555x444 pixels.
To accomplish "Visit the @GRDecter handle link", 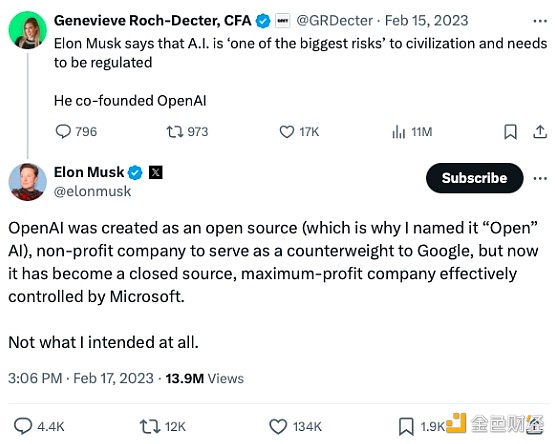I will click(x=334, y=21).
